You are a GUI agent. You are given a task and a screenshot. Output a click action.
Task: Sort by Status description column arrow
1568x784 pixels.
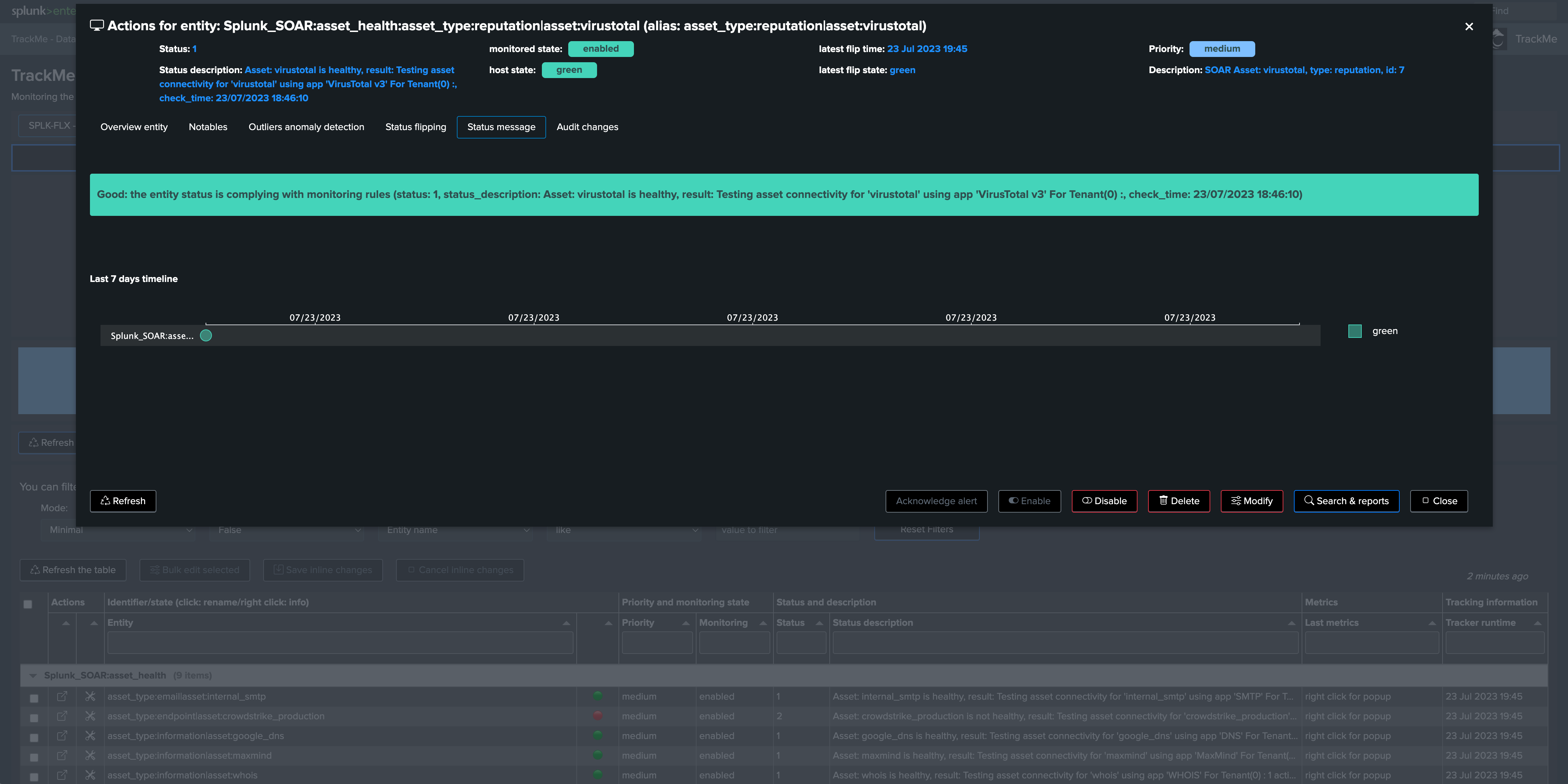point(1291,623)
